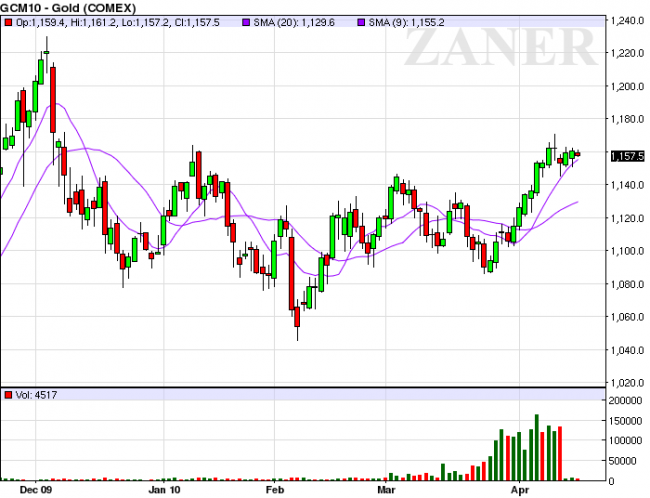Click the 1,200.0 price axis label

pos(627,86)
